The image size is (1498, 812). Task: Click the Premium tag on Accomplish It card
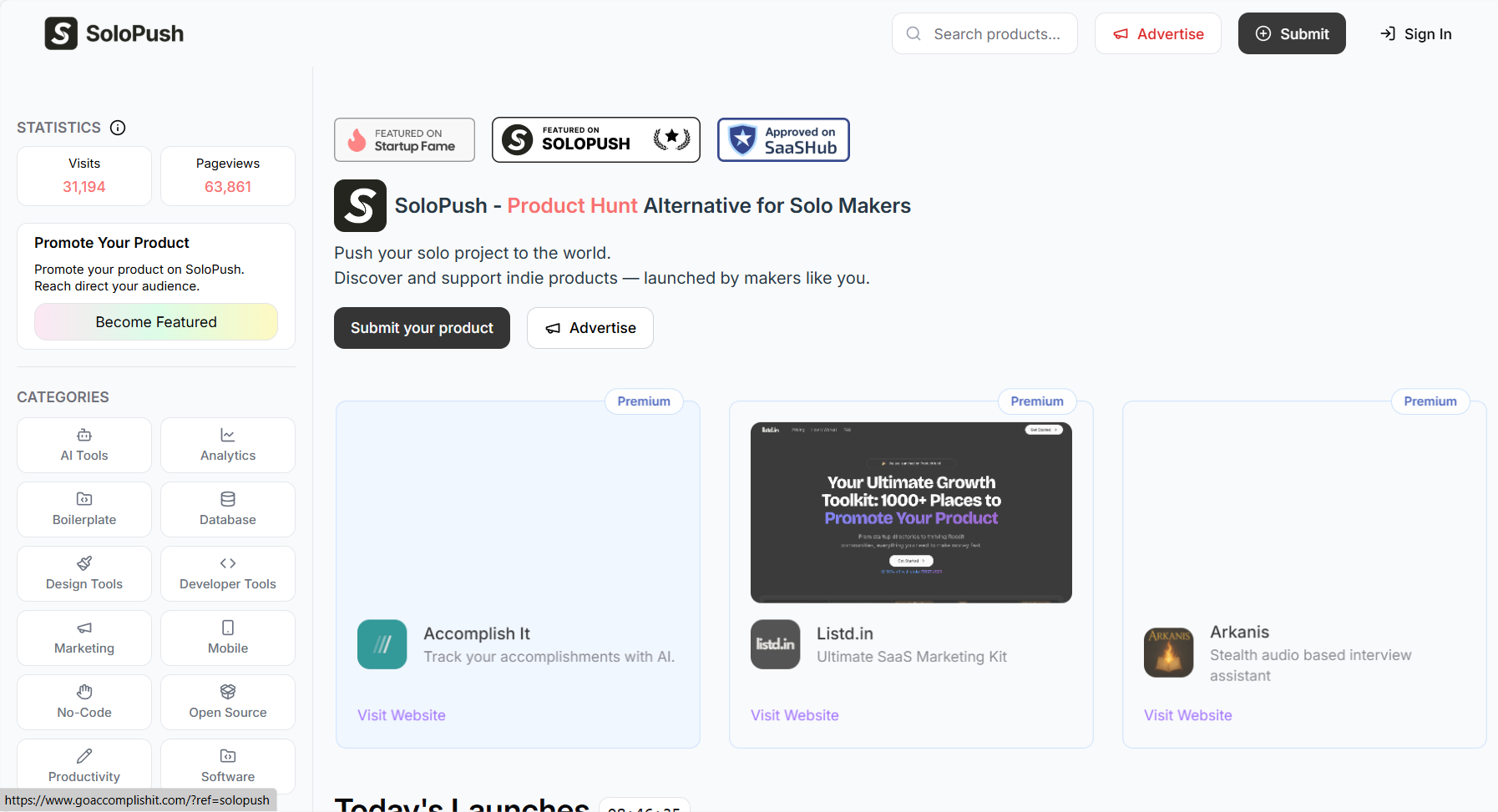pos(644,401)
